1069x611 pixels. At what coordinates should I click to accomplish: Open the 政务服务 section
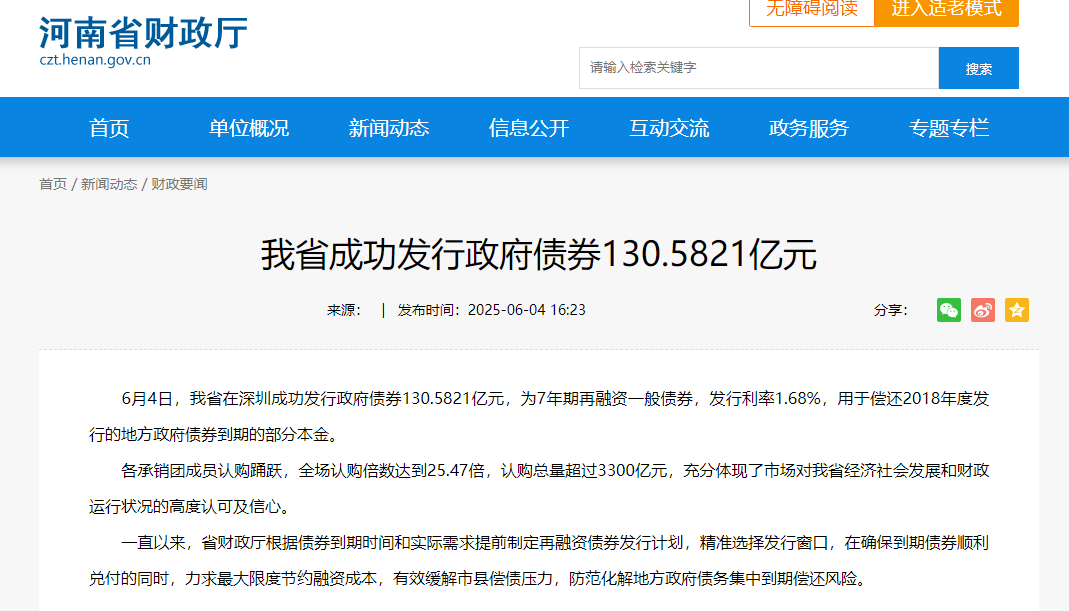pos(808,127)
